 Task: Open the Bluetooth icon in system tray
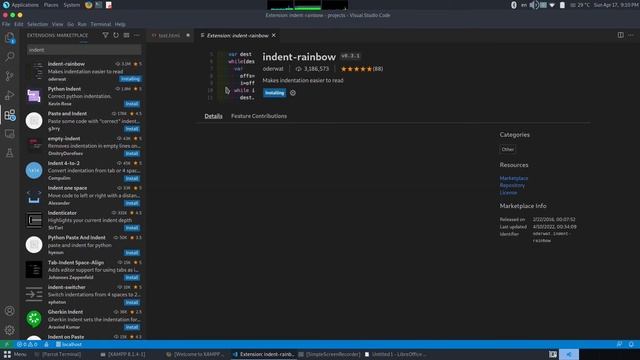click(x=514, y=5)
